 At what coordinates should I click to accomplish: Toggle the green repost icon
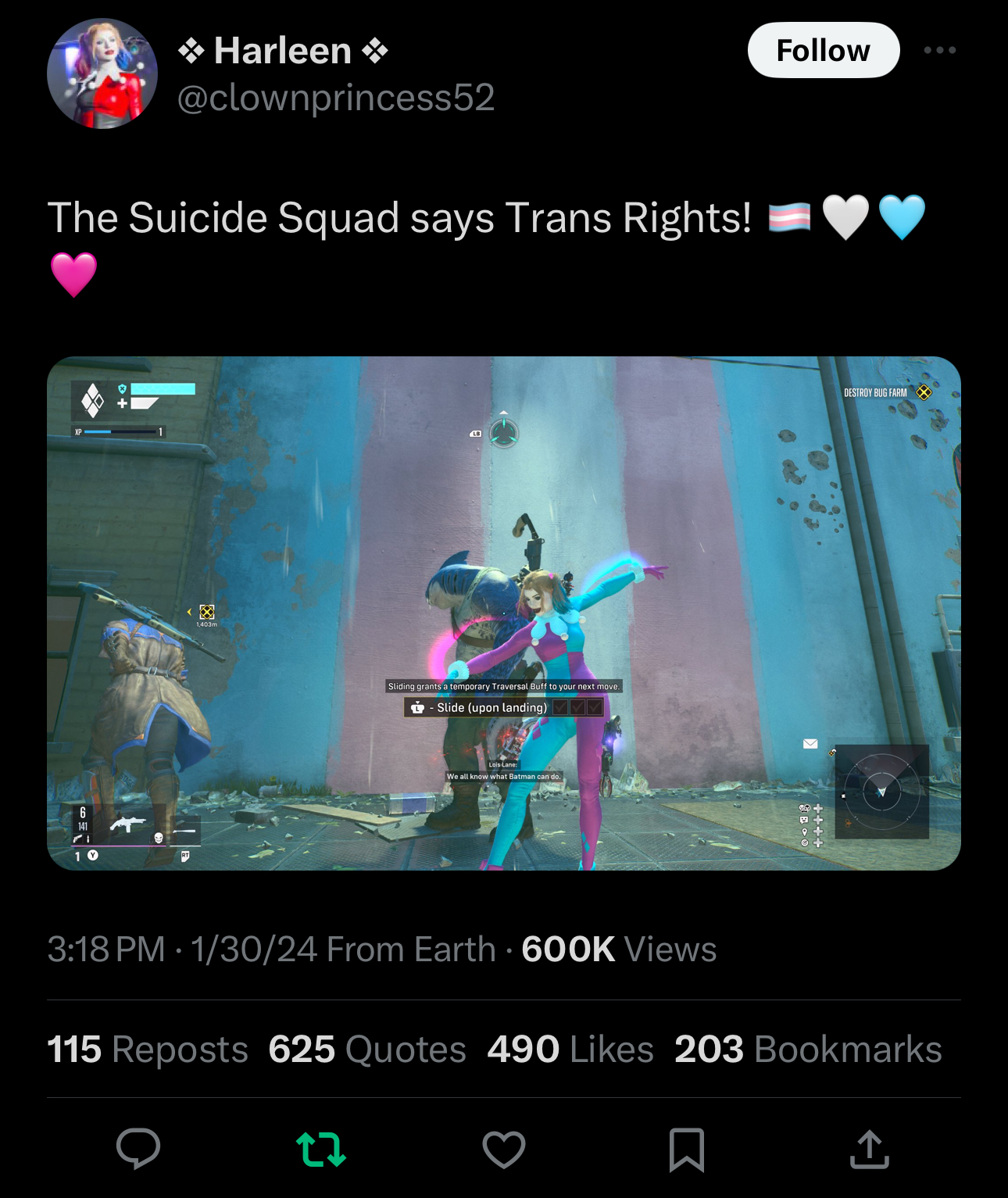tap(321, 1150)
